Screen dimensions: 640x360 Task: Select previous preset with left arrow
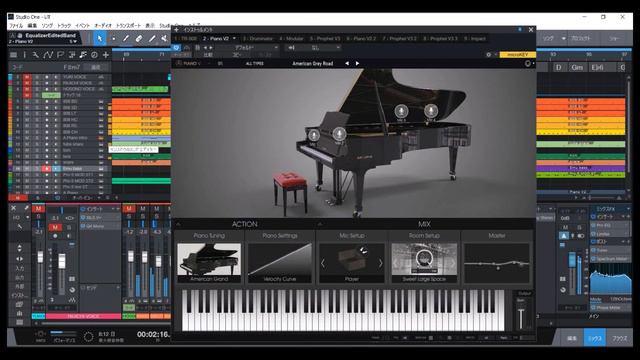coord(347,63)
